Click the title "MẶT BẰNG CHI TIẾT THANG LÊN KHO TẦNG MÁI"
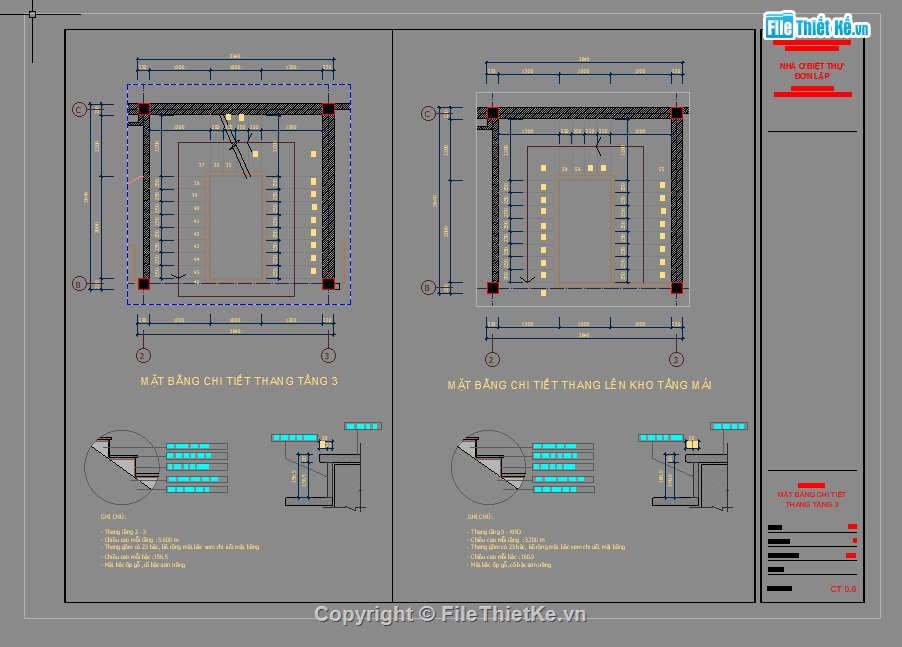The height and width of the screenshot is (647, 902). click(x=579, y=385)
